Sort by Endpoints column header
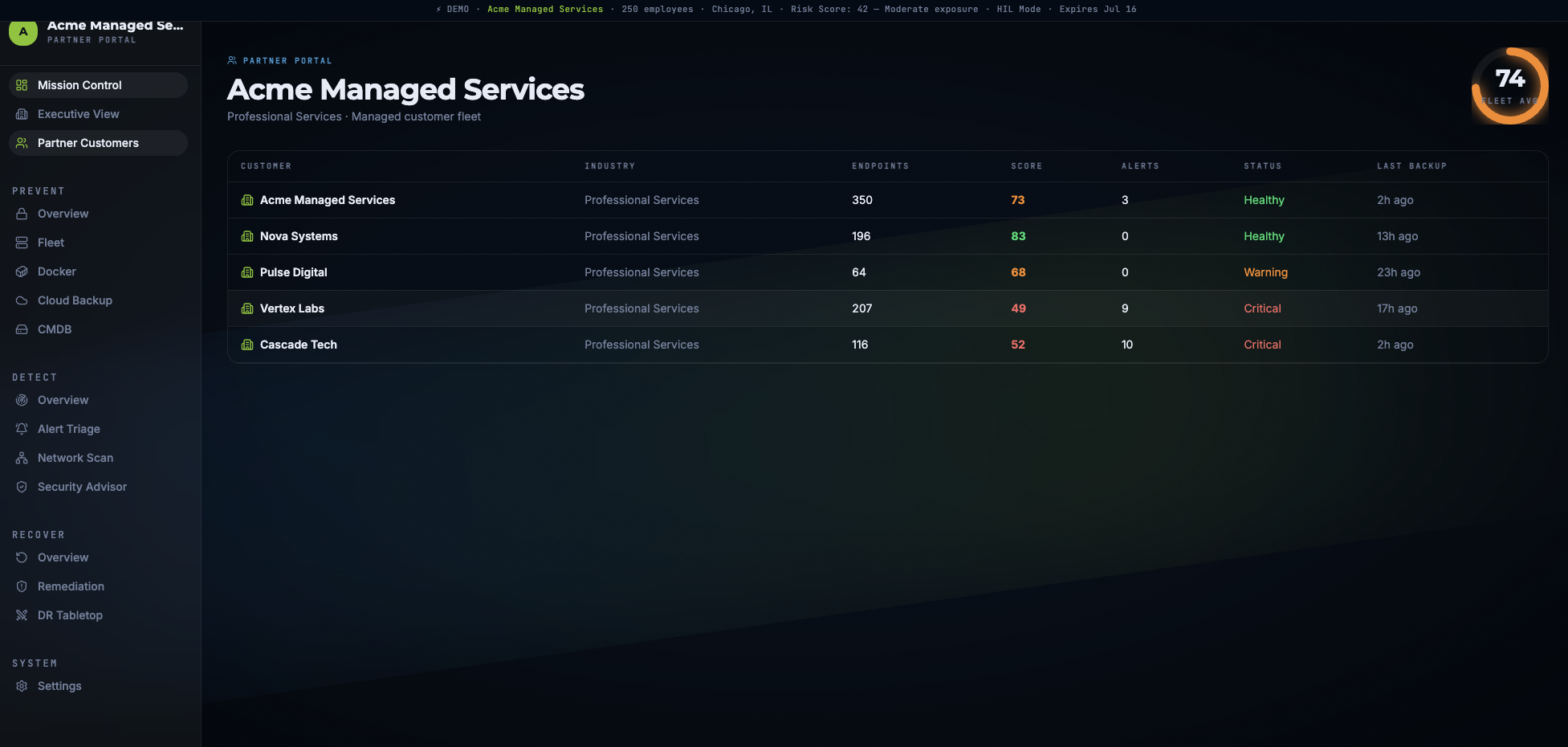Viewport: 1568px width, 747px height. [x=880, y=166]
